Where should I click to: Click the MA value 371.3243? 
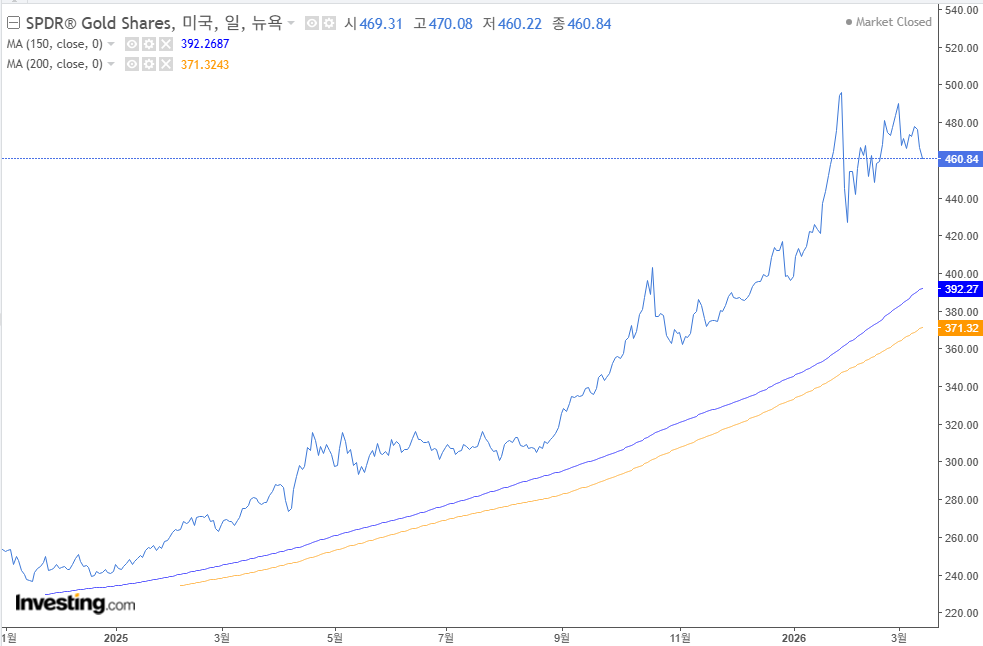coord(205,65)
